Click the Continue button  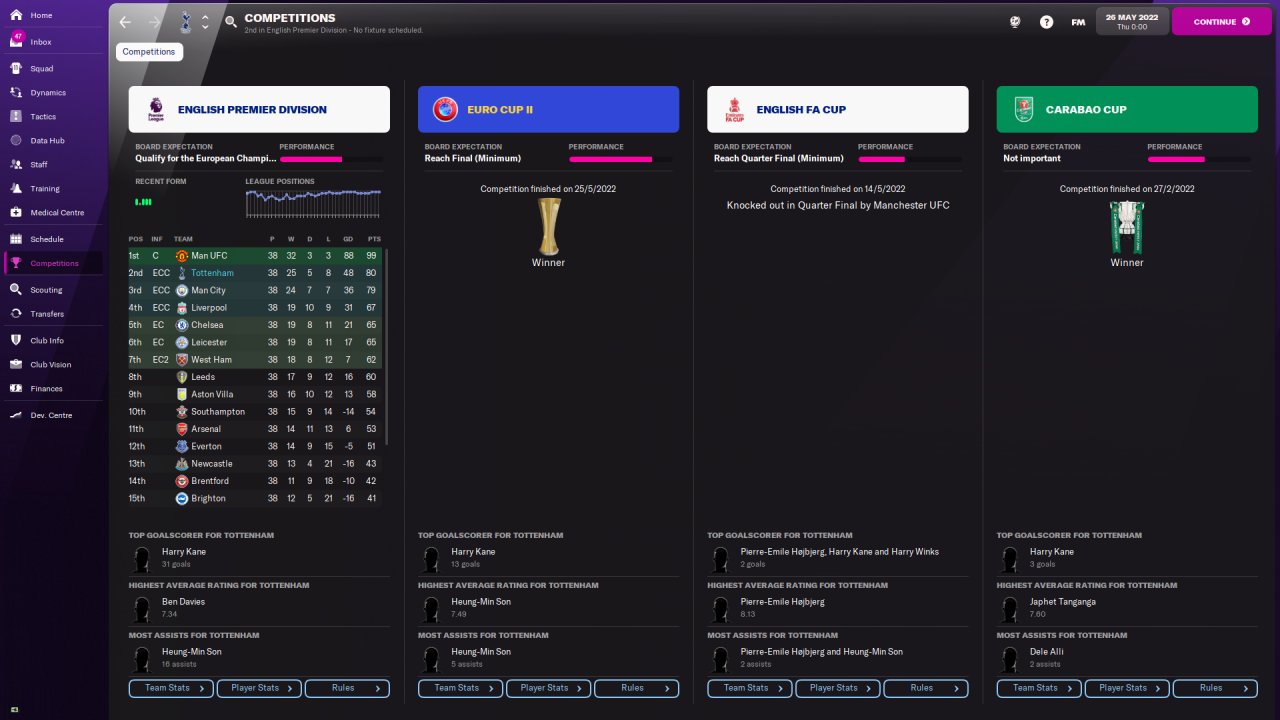(1222, 21)
